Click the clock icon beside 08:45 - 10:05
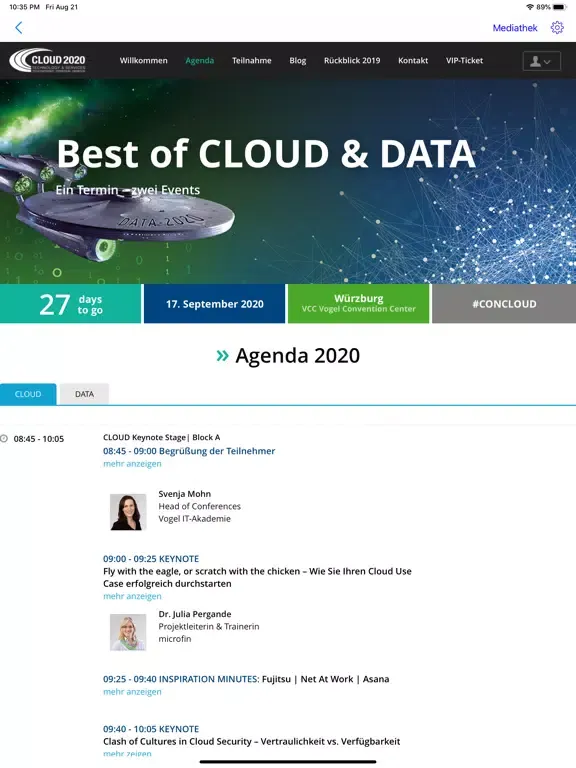This screenshot has width=576, height=768. point(4,438)
